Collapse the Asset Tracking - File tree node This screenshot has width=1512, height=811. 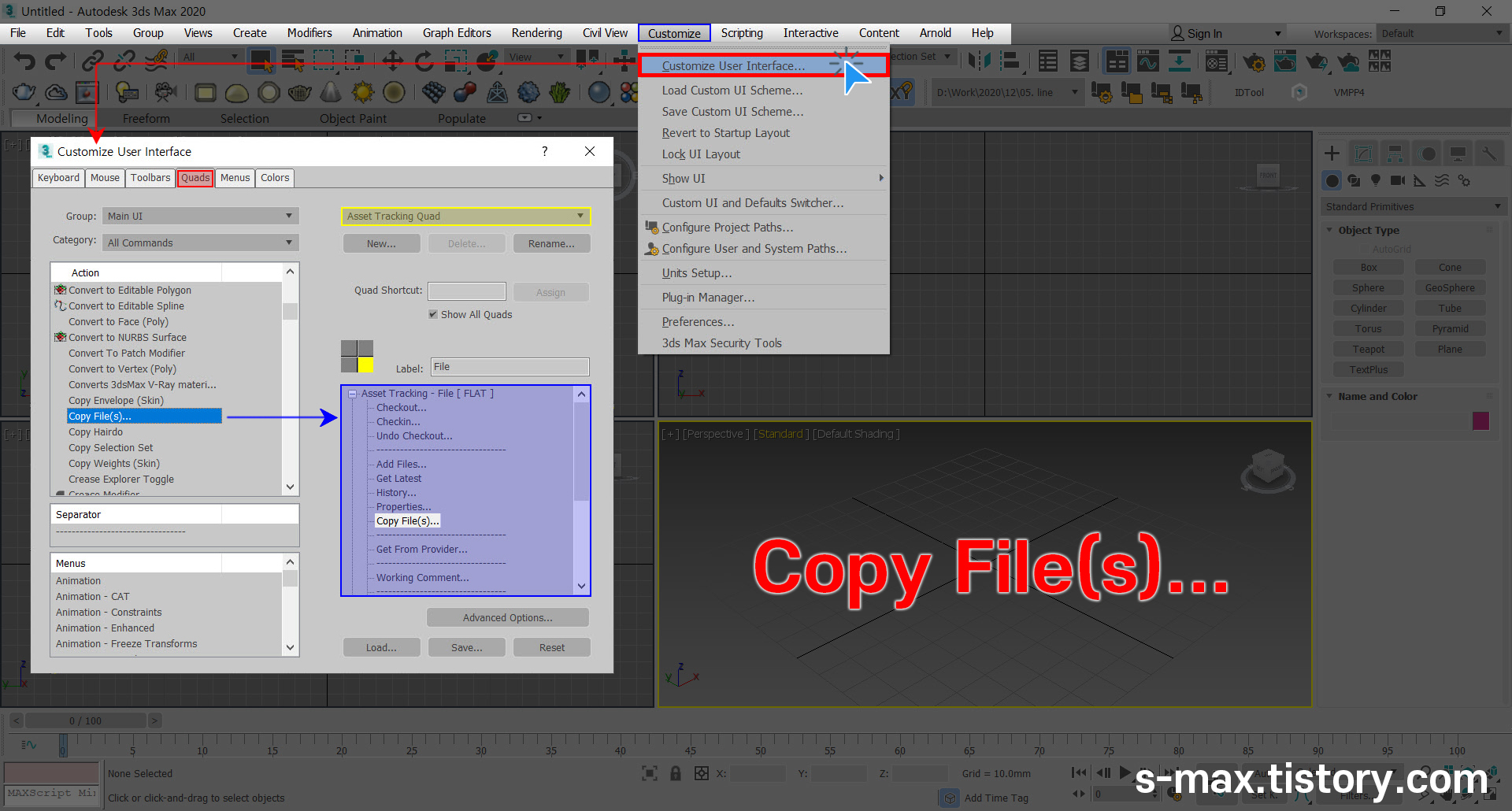[x=353, y=394]
